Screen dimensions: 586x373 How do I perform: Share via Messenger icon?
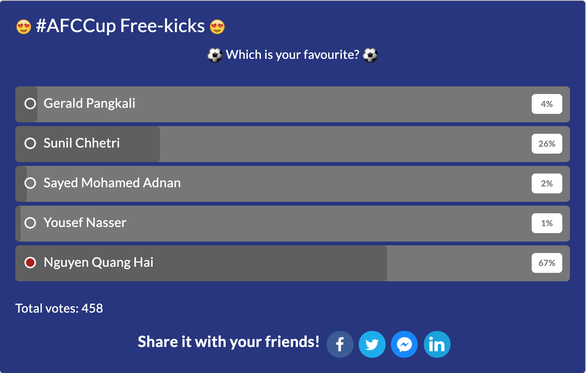pyautogui.click(x=404, y=344)
